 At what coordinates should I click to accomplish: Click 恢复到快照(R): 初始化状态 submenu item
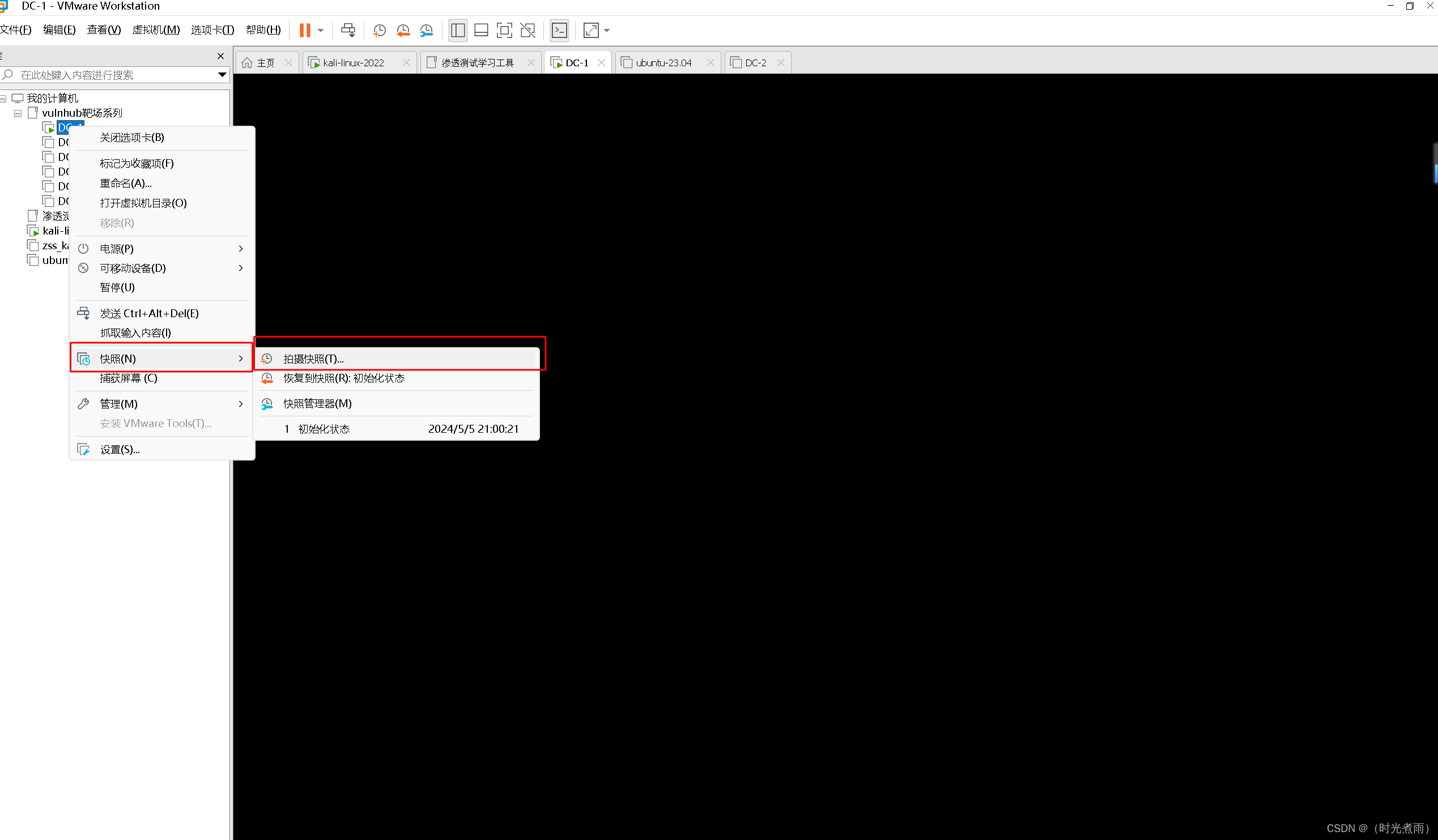click(x=397, y=378)
